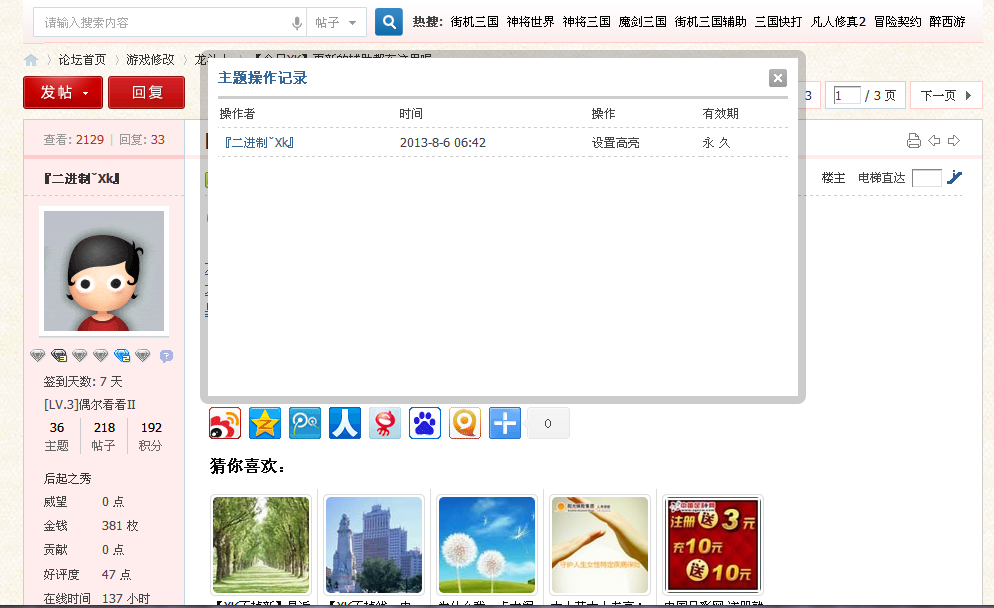Open the 帖子 search type dropdown

[x=336, y=23]
